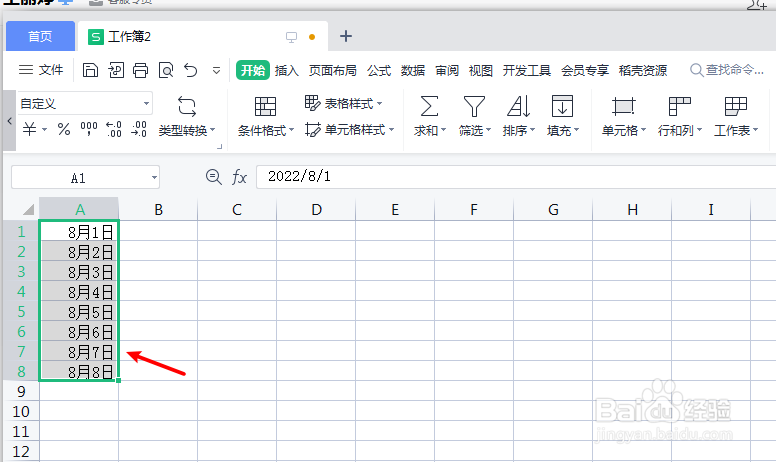Apply percent style format
Viewport: 776px width, 462px height.
[x=64, y=130]
